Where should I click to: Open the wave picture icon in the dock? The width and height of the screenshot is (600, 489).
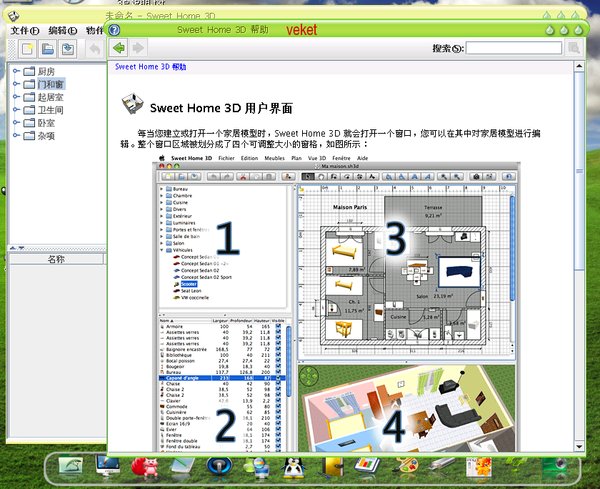71,467
